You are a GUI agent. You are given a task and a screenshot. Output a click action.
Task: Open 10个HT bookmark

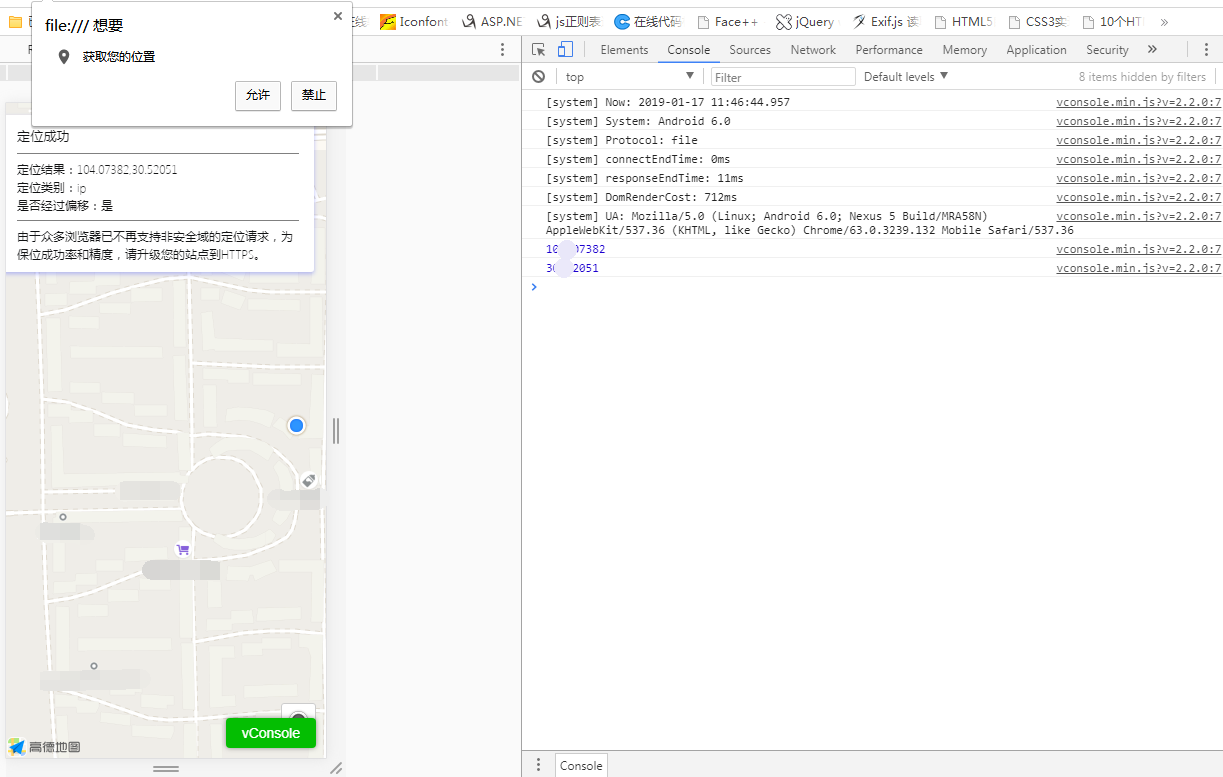(1112, 21)
